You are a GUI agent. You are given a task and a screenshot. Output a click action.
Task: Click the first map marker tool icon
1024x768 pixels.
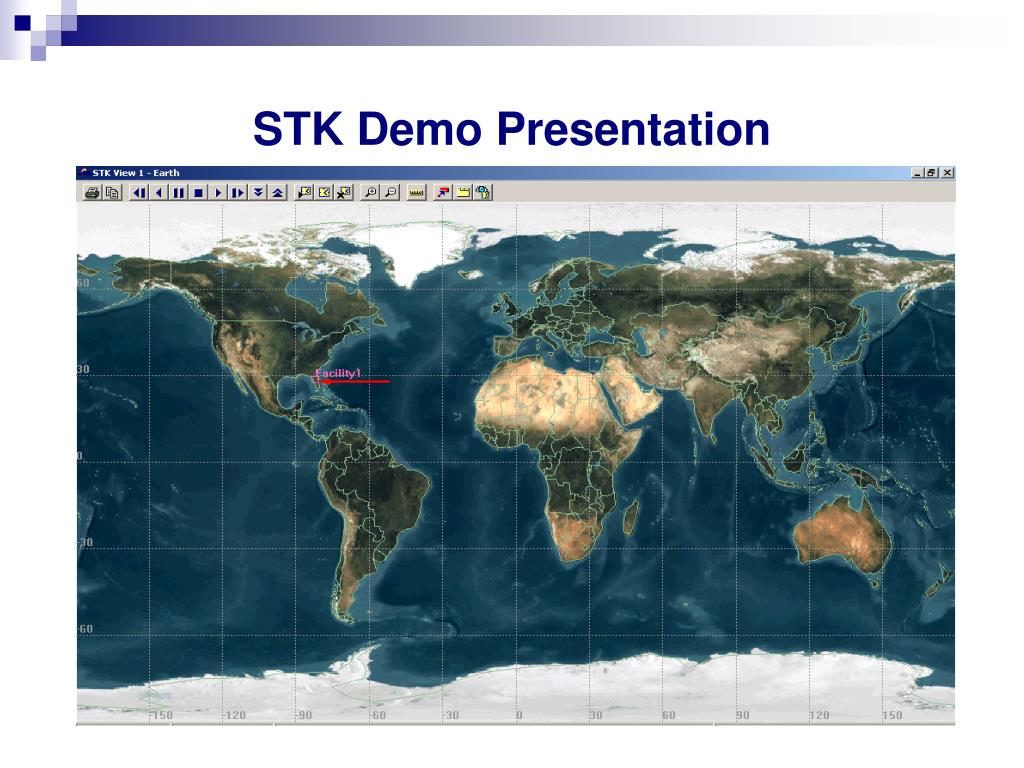[x=304, y=193]
